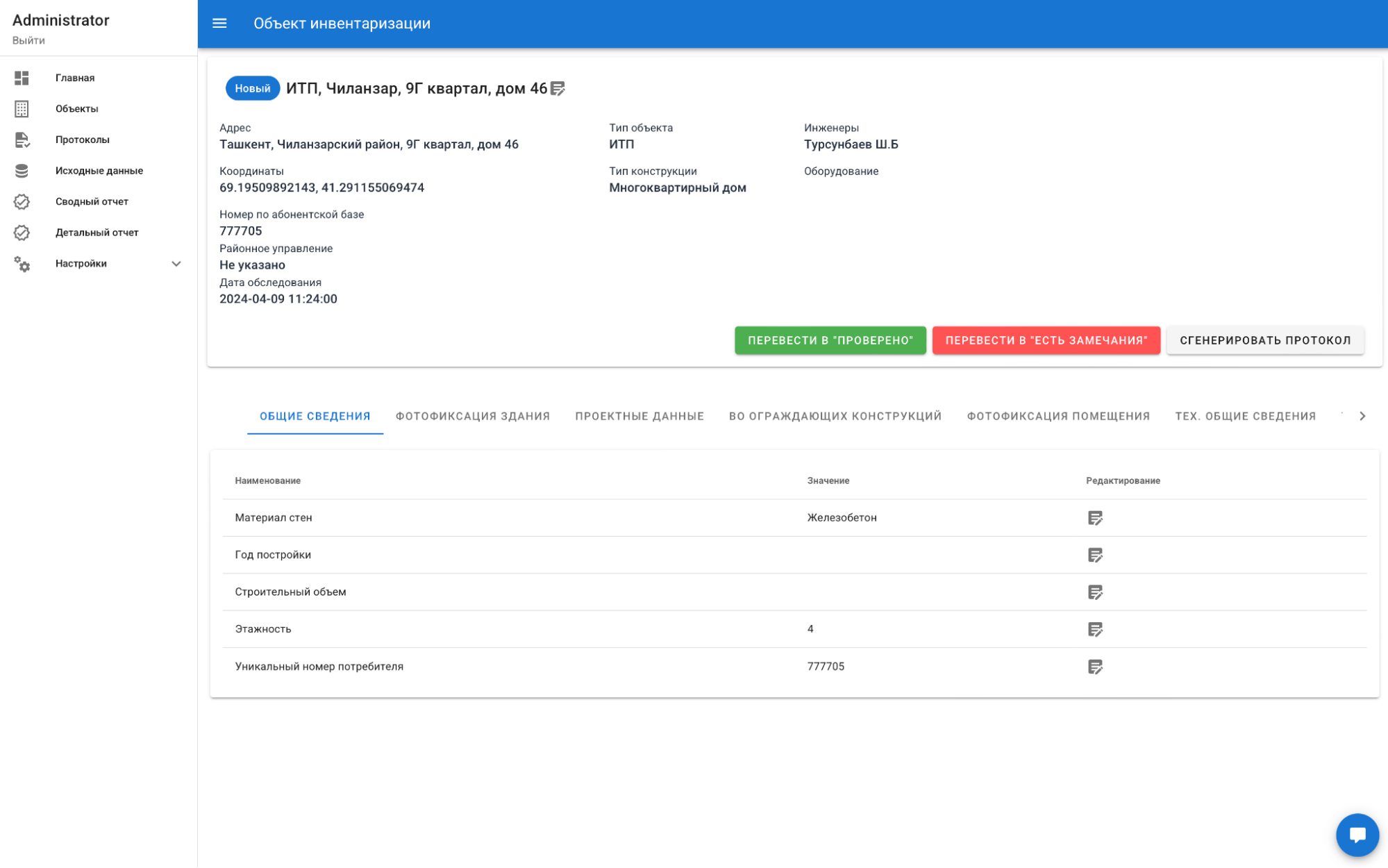Open the chat bubble widget
Image resolution: width=1388 pixels, height=868 pixels.
(1357, 835)
